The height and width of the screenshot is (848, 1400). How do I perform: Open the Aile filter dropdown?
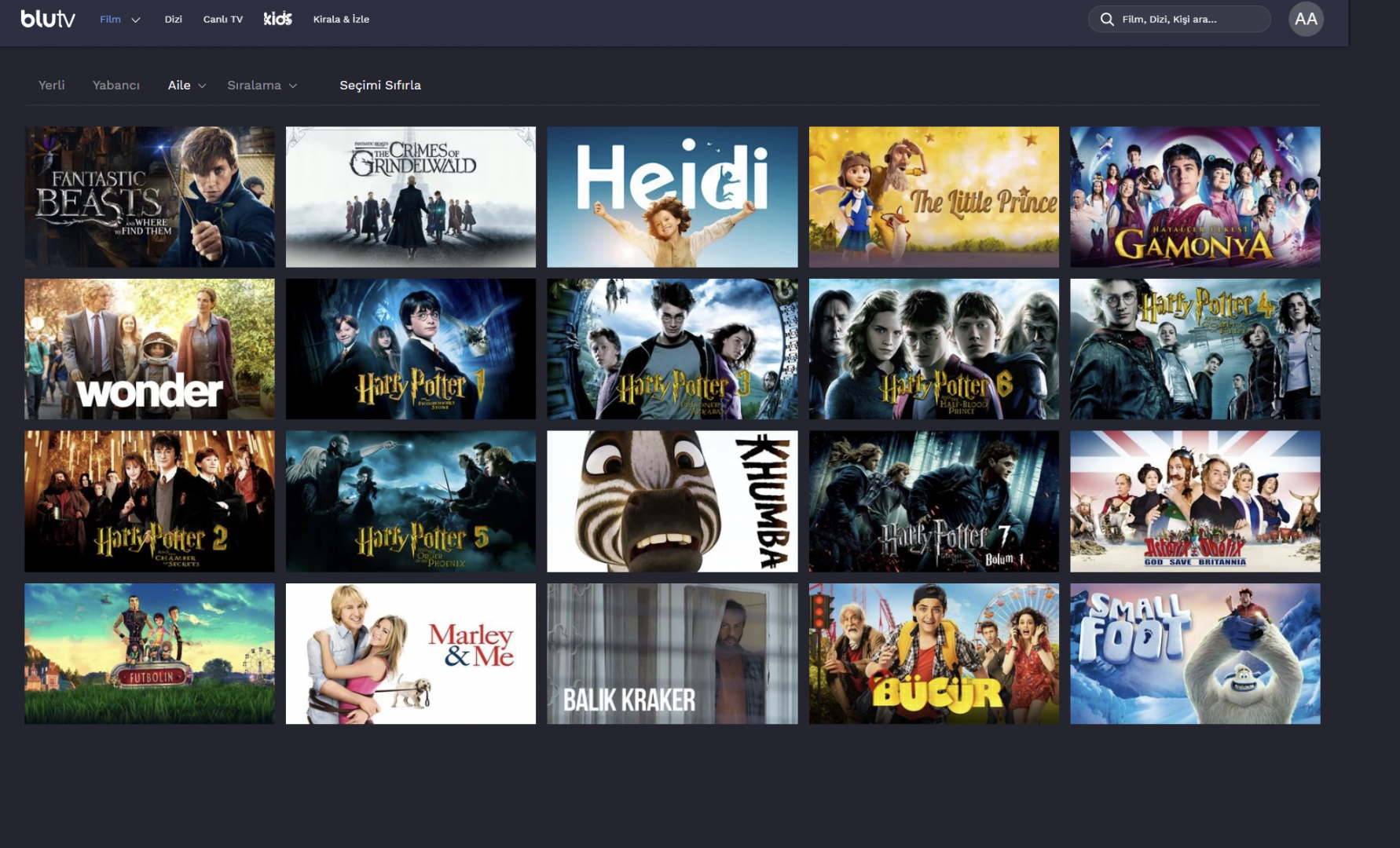pos(186,85)
